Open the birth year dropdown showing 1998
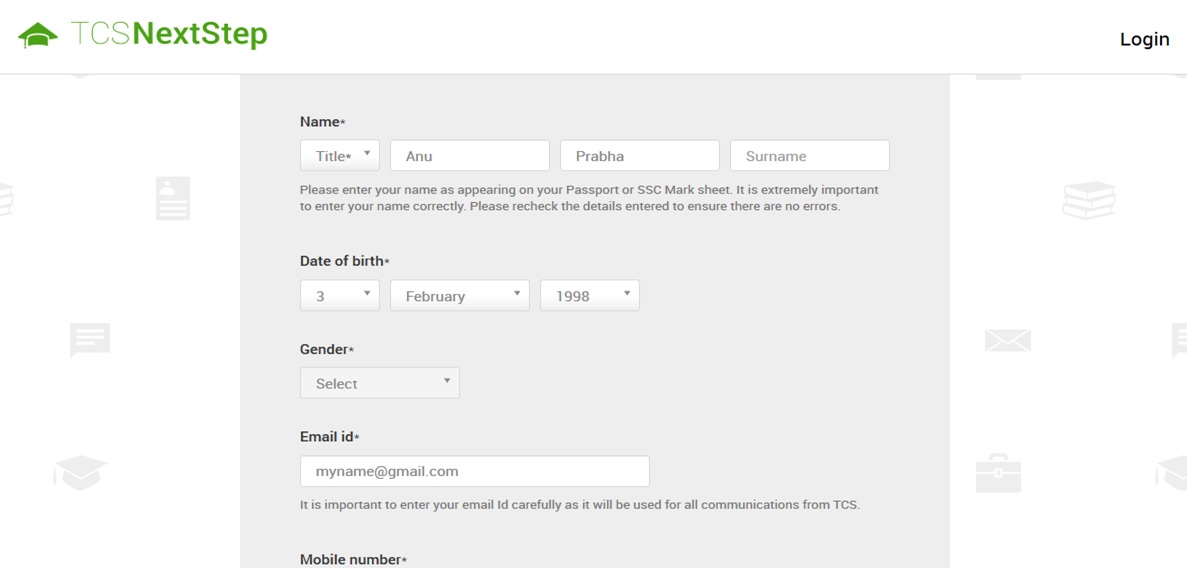The image size is (1187, 568). point(589,295)
